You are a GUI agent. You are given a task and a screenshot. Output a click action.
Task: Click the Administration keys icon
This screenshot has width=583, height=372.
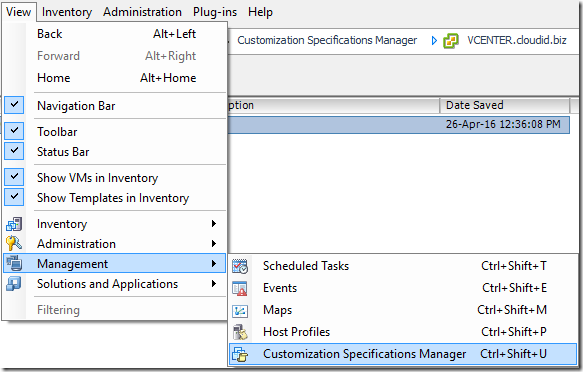pyautogui.click(x=14, y=243)
